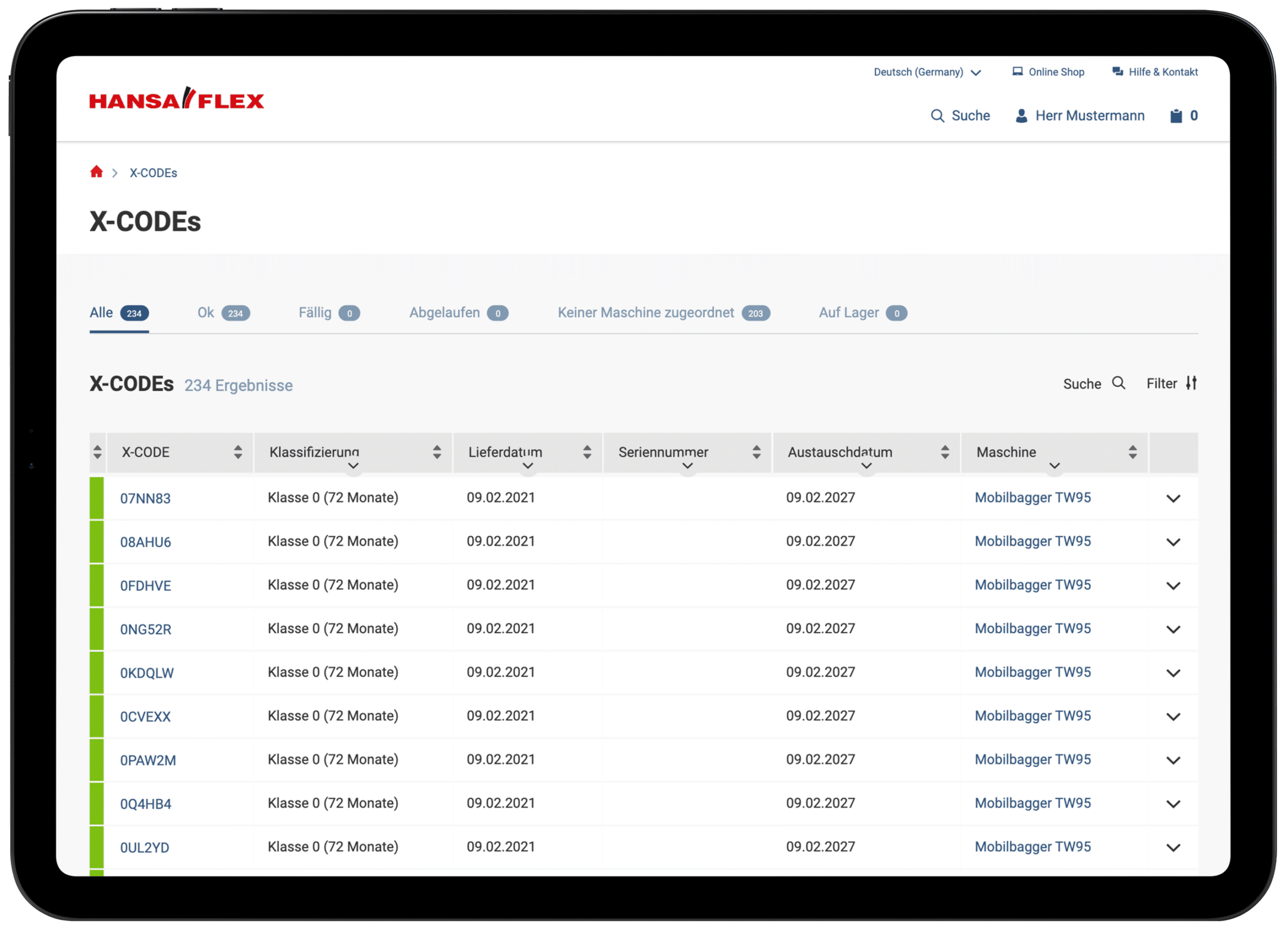Open the Filter sliders icon
The width and height of the screenshot is (1288, 933).
(1191, 383)
